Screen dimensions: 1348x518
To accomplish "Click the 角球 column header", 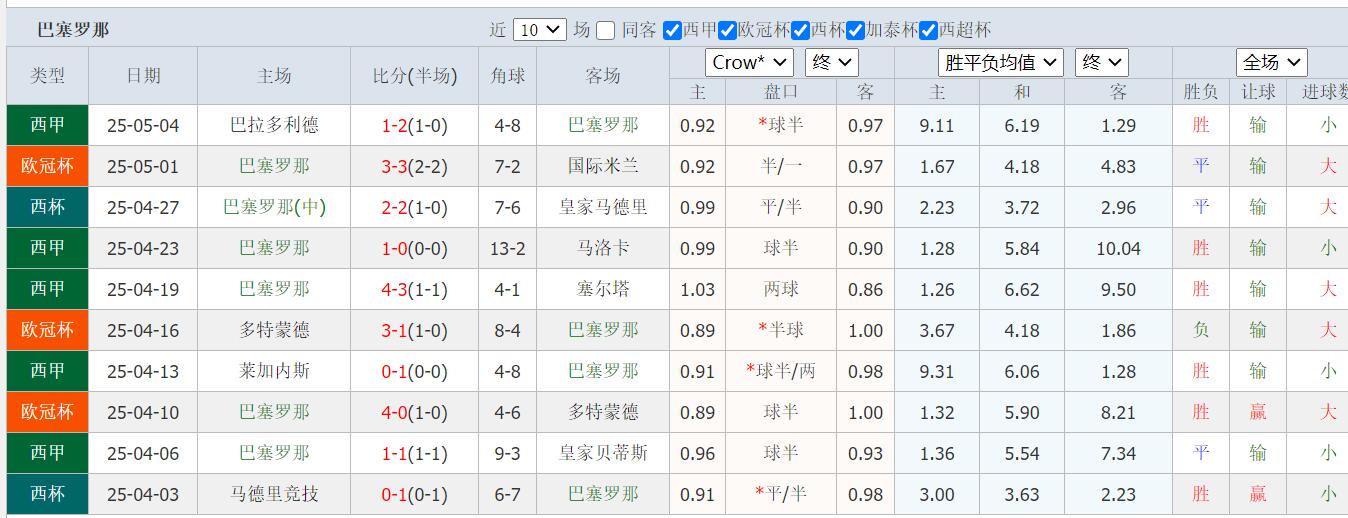I will pyautogui.click(x=507, y=76).
